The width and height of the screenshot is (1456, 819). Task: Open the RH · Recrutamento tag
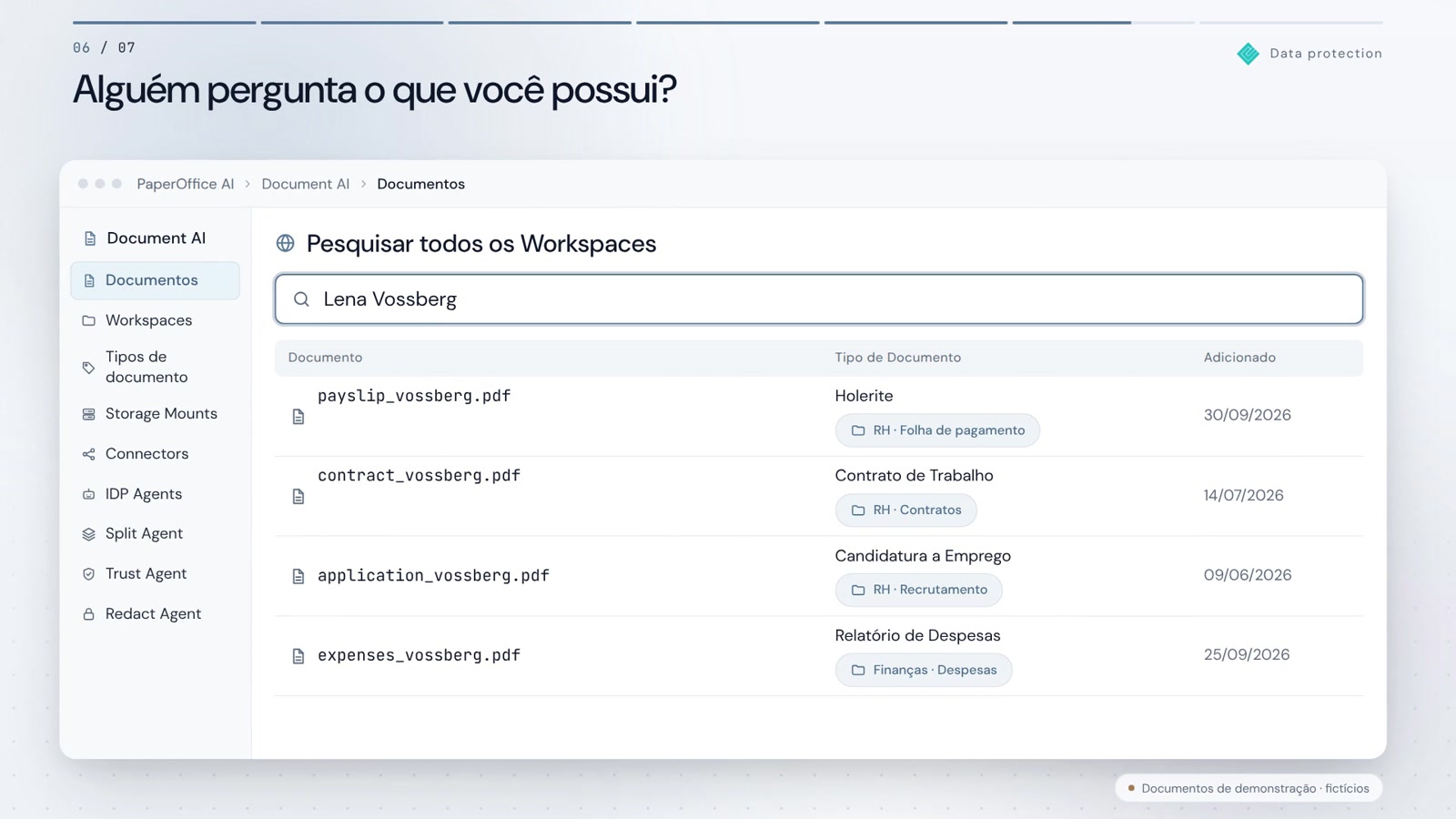pyautogui.click(x=918, y=590)
